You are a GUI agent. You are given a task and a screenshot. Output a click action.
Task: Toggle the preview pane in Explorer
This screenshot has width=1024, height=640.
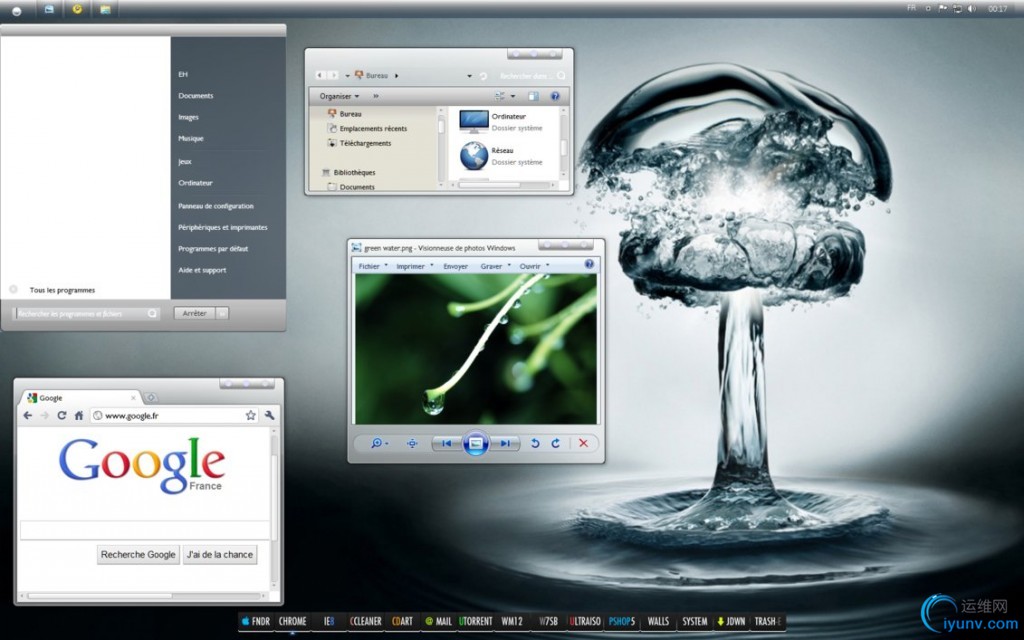(534, 96)
